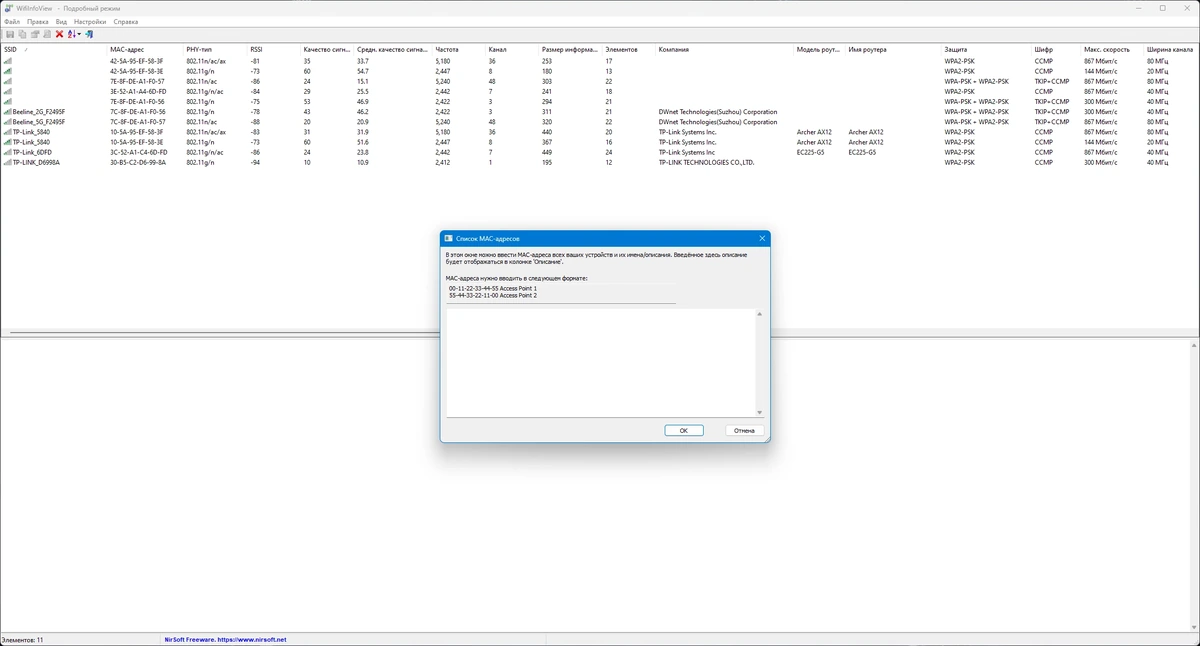Open Properties via the toolbar icon

click(x=35, y=34)
